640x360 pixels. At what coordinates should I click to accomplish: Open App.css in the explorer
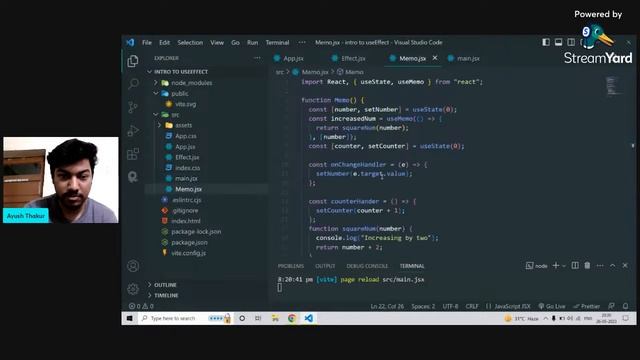pos(186,136)
